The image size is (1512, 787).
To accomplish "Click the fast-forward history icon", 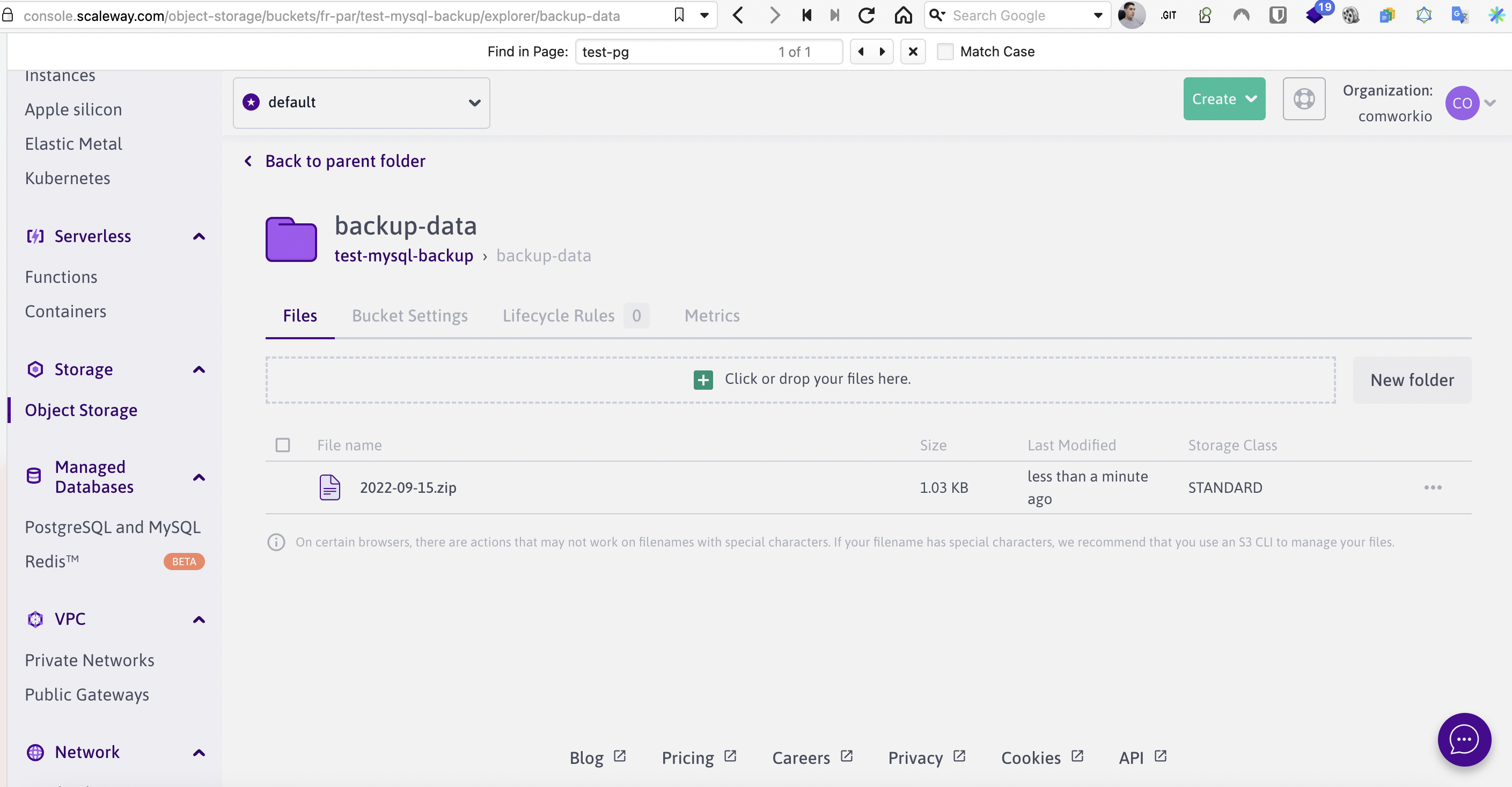I will [835, 15].
